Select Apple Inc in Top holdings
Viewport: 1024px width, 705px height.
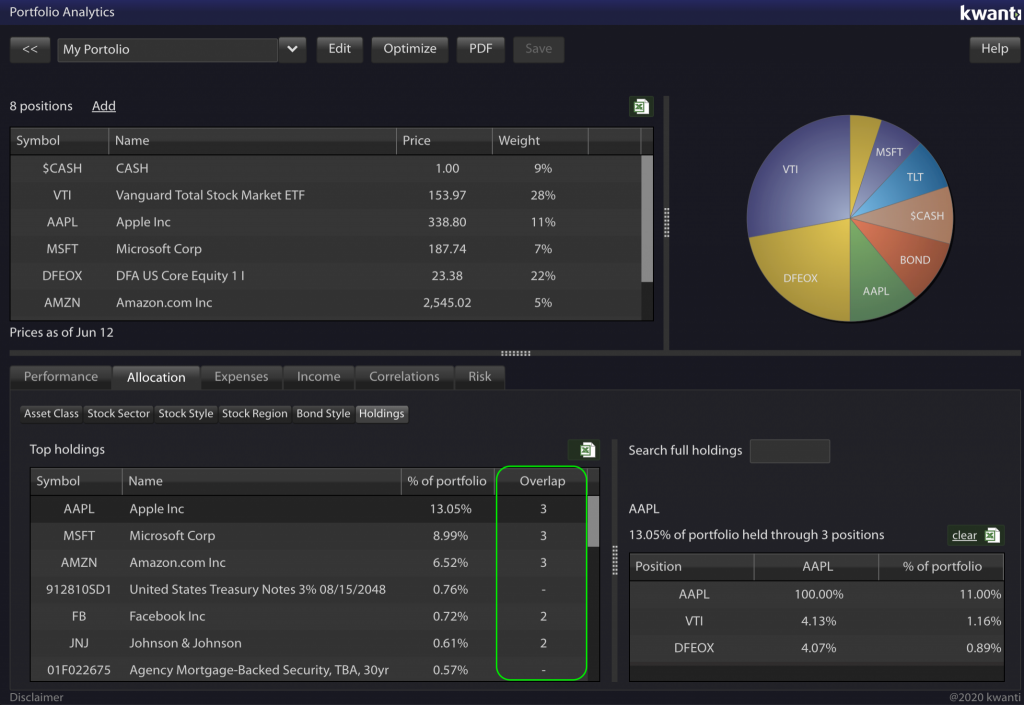click(x=309, y=509)
